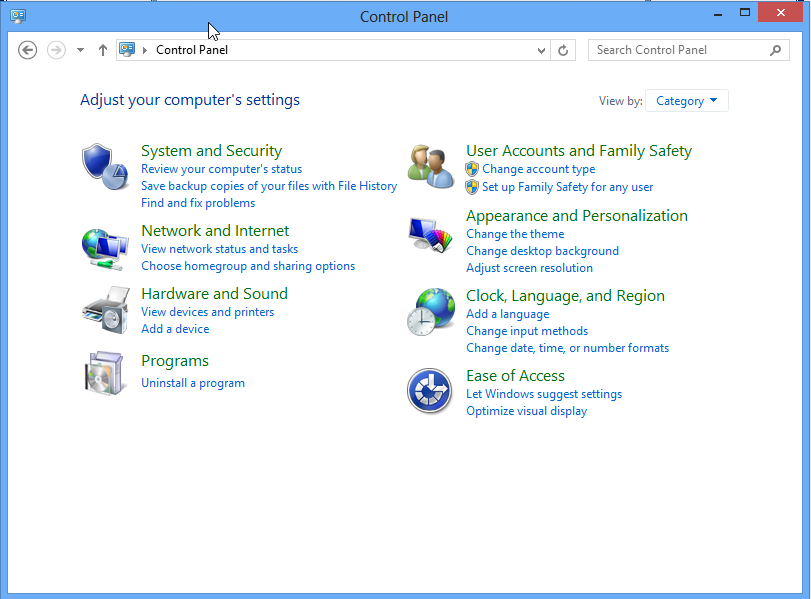Open the Network and Internet icon
811x599 pixels.
point(104,245)
